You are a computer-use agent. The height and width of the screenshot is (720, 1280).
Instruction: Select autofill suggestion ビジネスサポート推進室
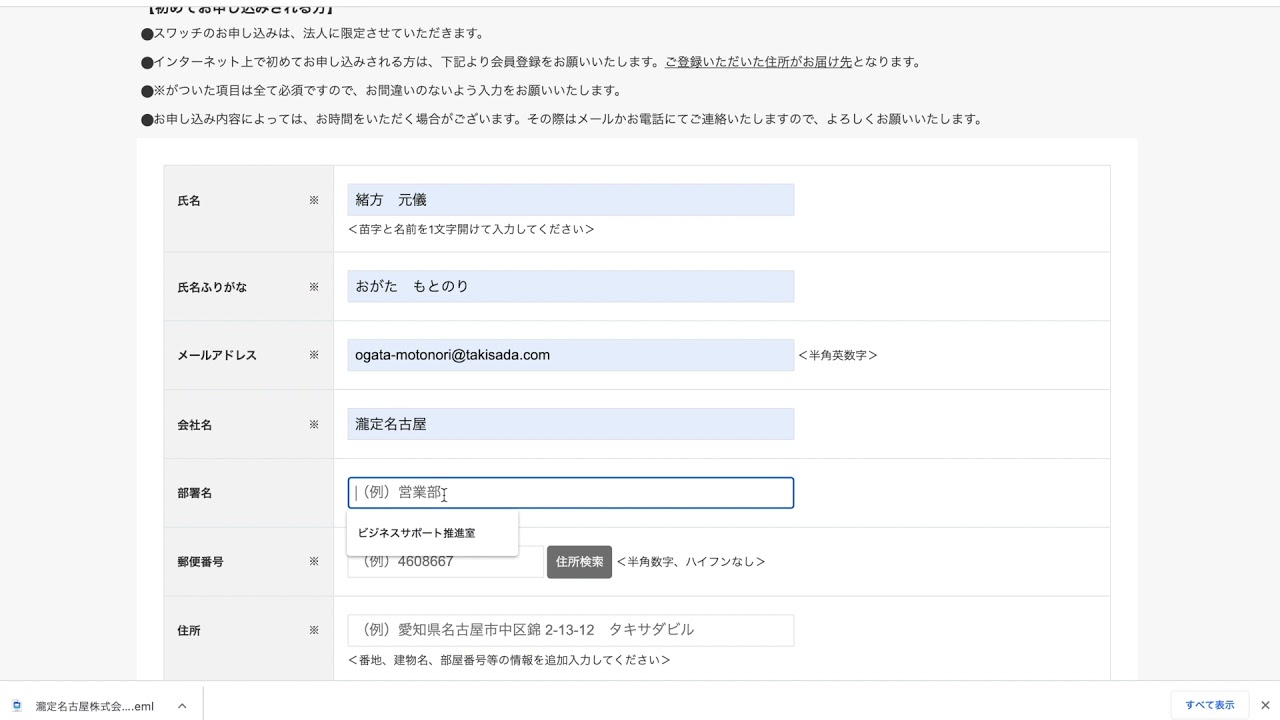pyautogui.click(x=432, y=533)
